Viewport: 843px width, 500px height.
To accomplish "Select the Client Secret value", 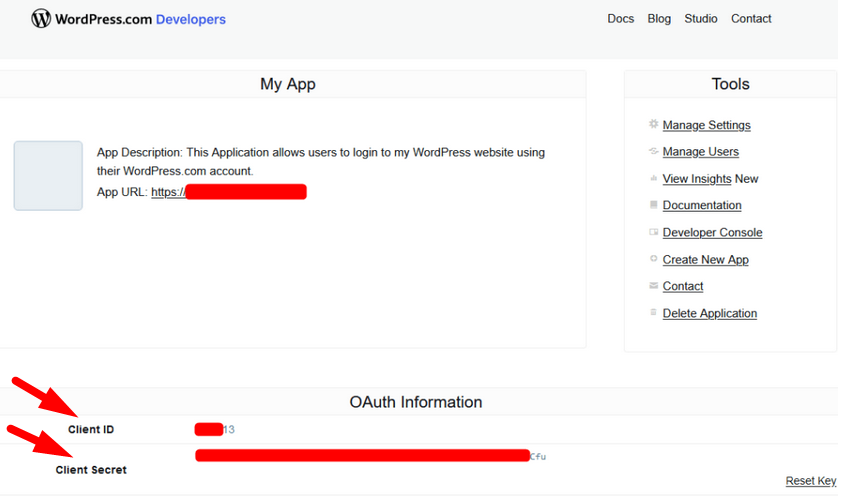I will 370,456.
